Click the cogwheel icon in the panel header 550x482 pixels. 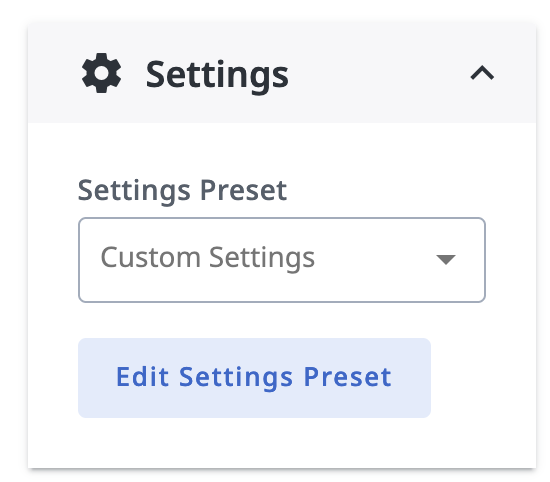point(101,73)
